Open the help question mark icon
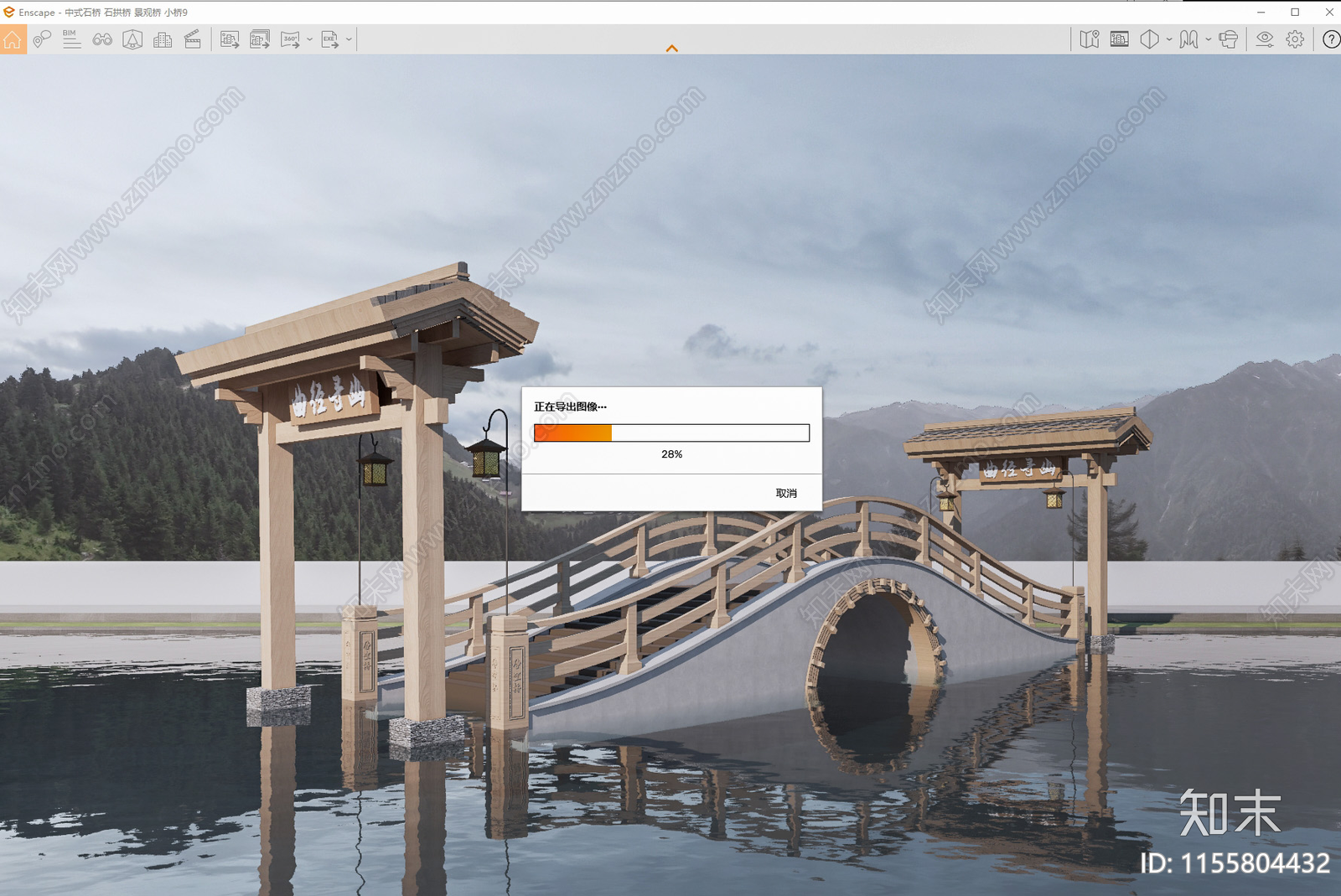This screenshot has height=896, width=1341. 1331,39
